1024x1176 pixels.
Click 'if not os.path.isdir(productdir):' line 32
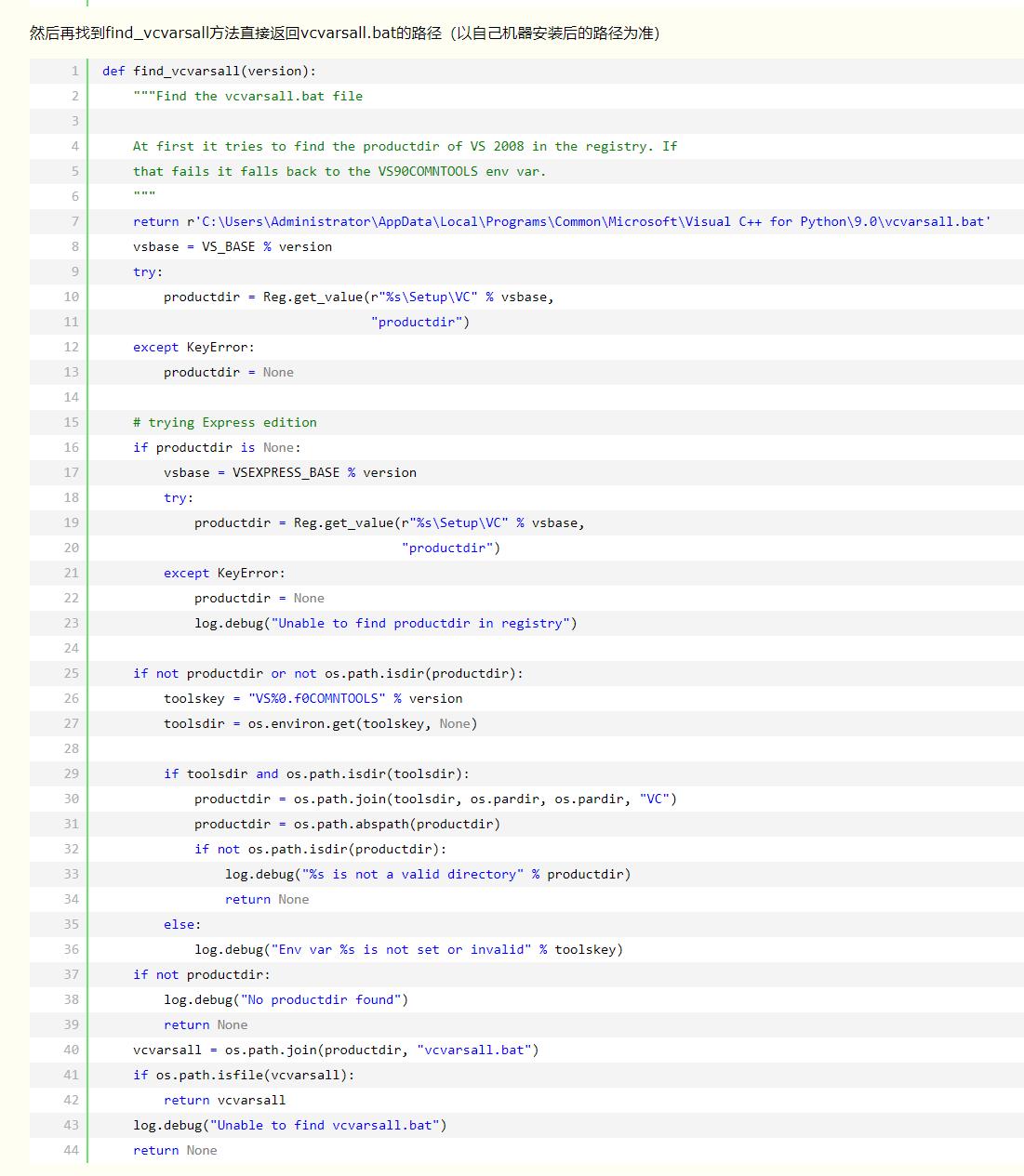click(x=321, y=849)
